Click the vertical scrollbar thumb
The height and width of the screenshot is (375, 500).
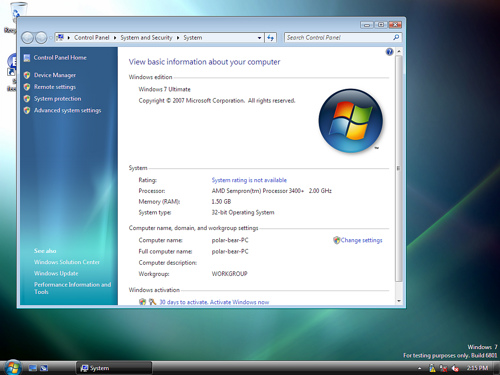tap(399, 168)
